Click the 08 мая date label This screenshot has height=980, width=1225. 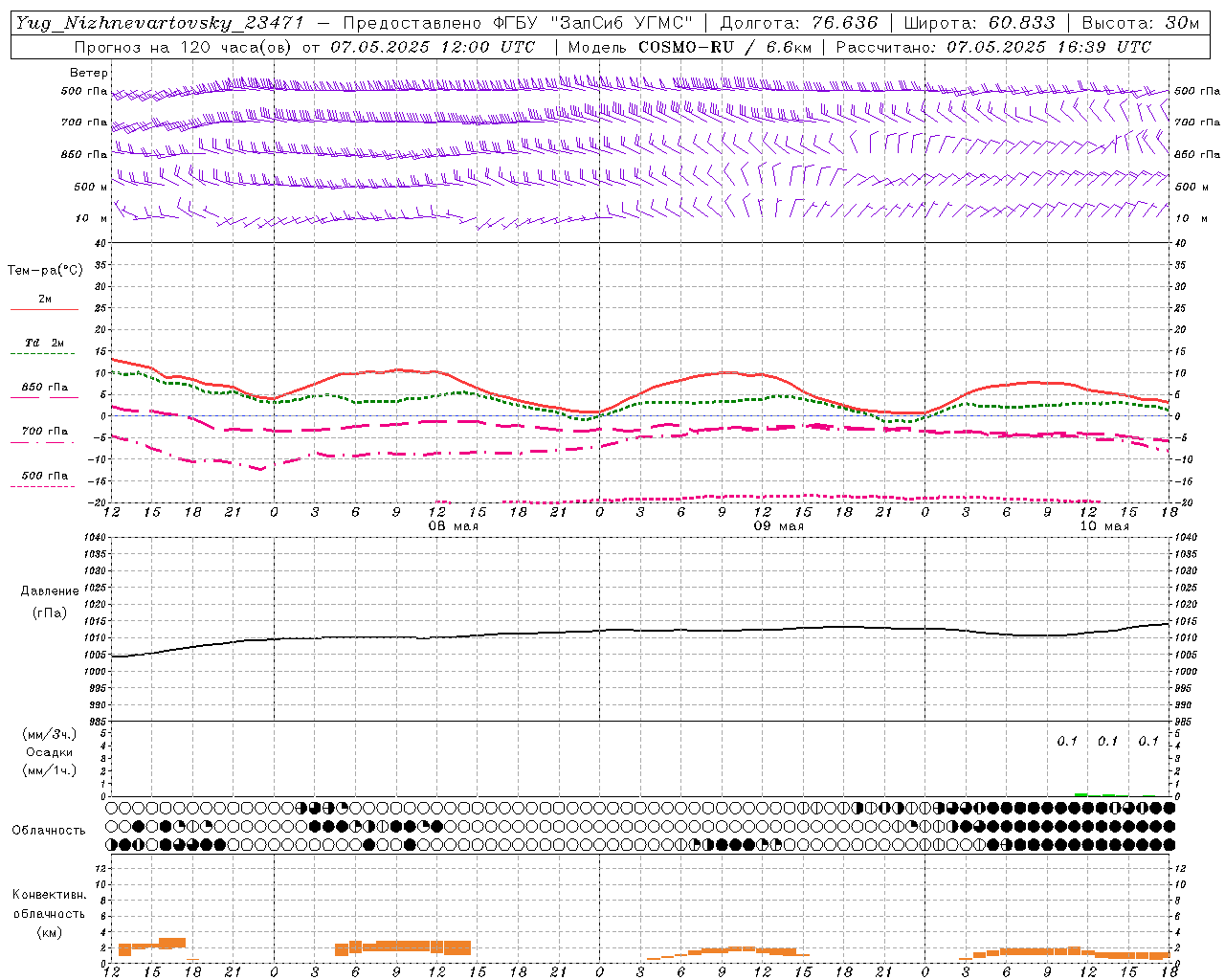[x=453, y=526]
